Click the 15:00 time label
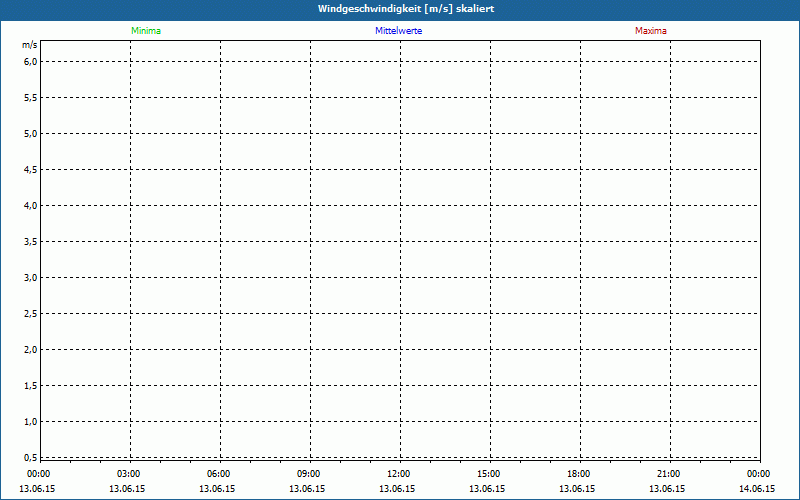This screenshot has height=500, width=800. (x=489, y=474)
